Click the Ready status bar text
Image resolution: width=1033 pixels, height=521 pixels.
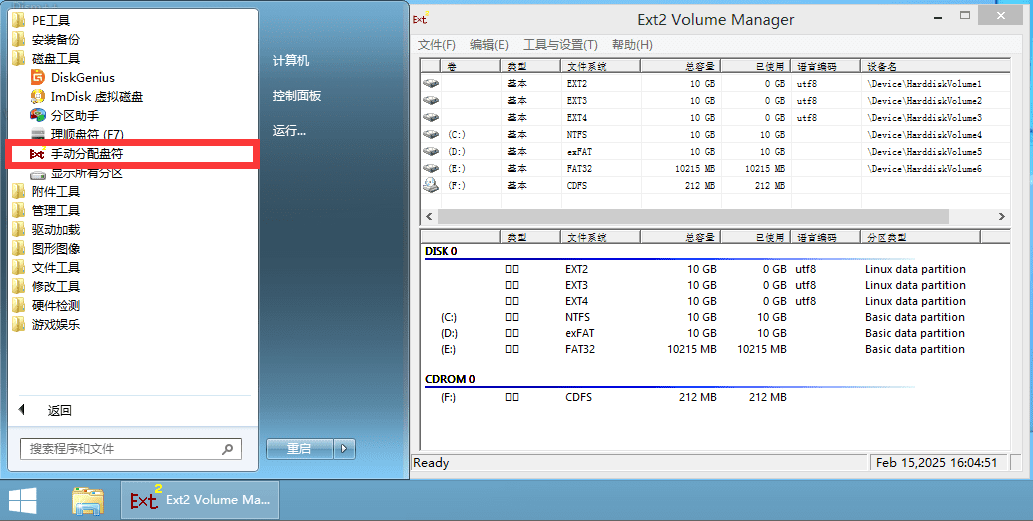[x=431, y=463]
